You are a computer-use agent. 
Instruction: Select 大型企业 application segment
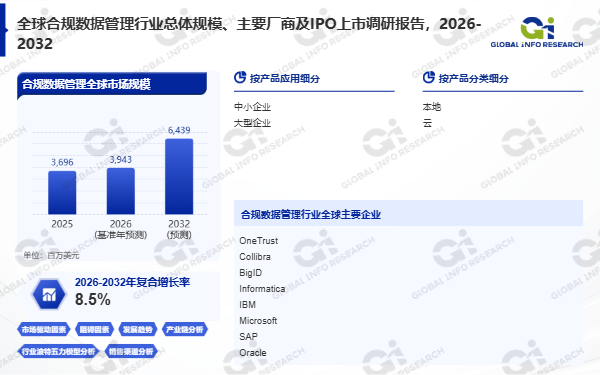pyautogui.click(x=253, y=123)
